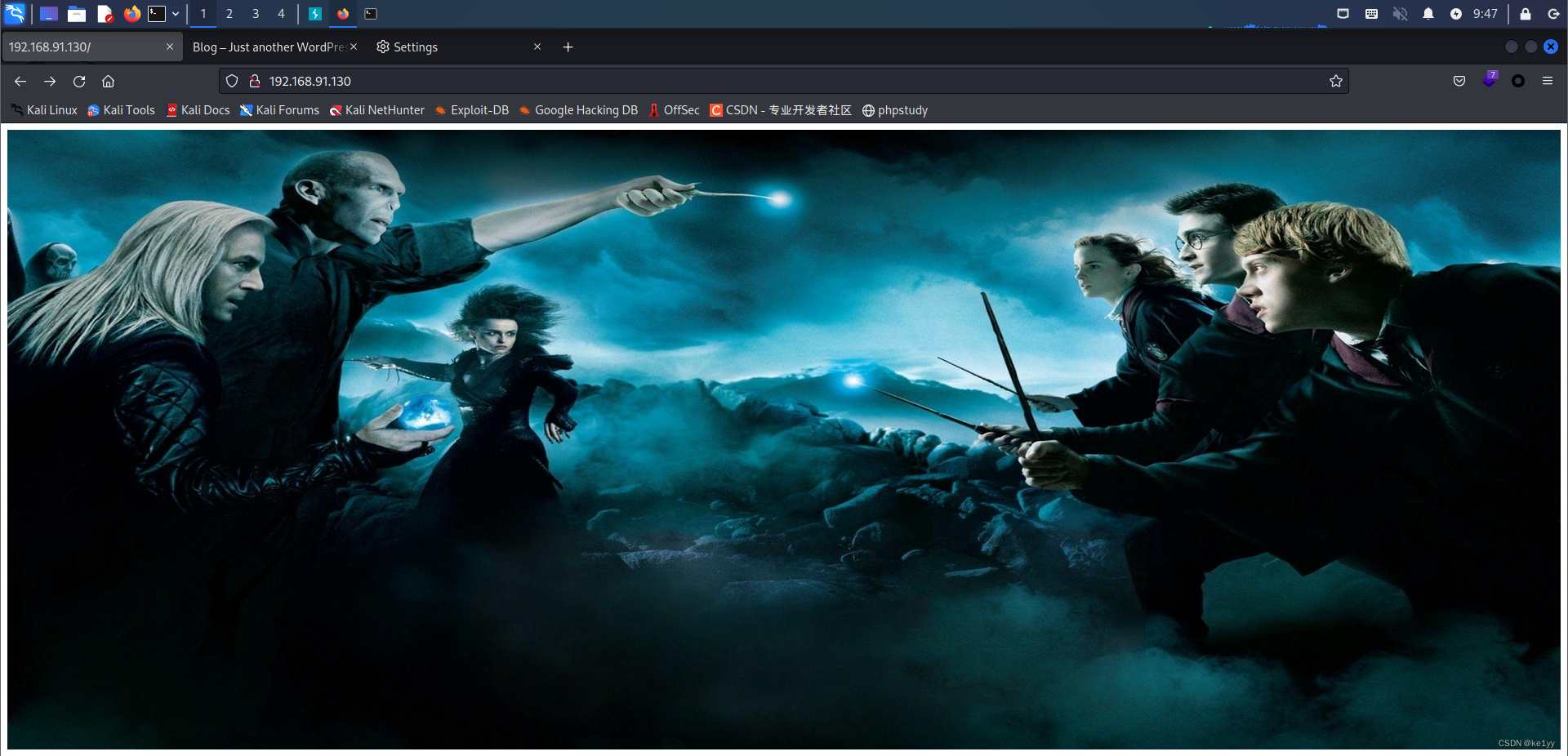Open the power manager tray icon

[1456, 14]
